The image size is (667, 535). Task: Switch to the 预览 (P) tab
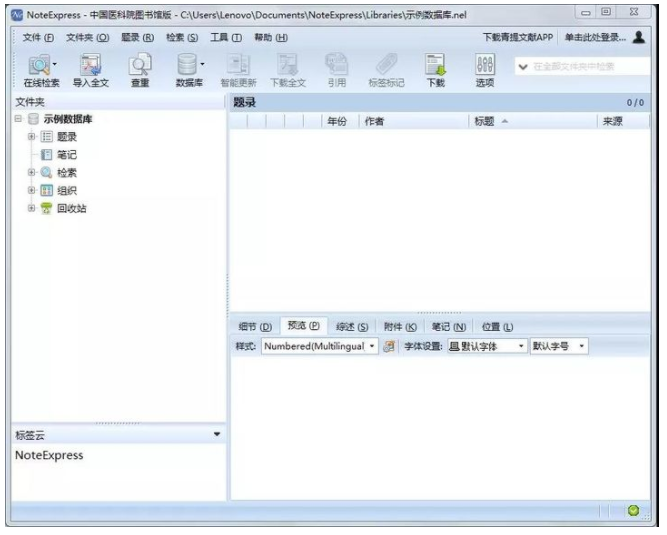[304, 326]
